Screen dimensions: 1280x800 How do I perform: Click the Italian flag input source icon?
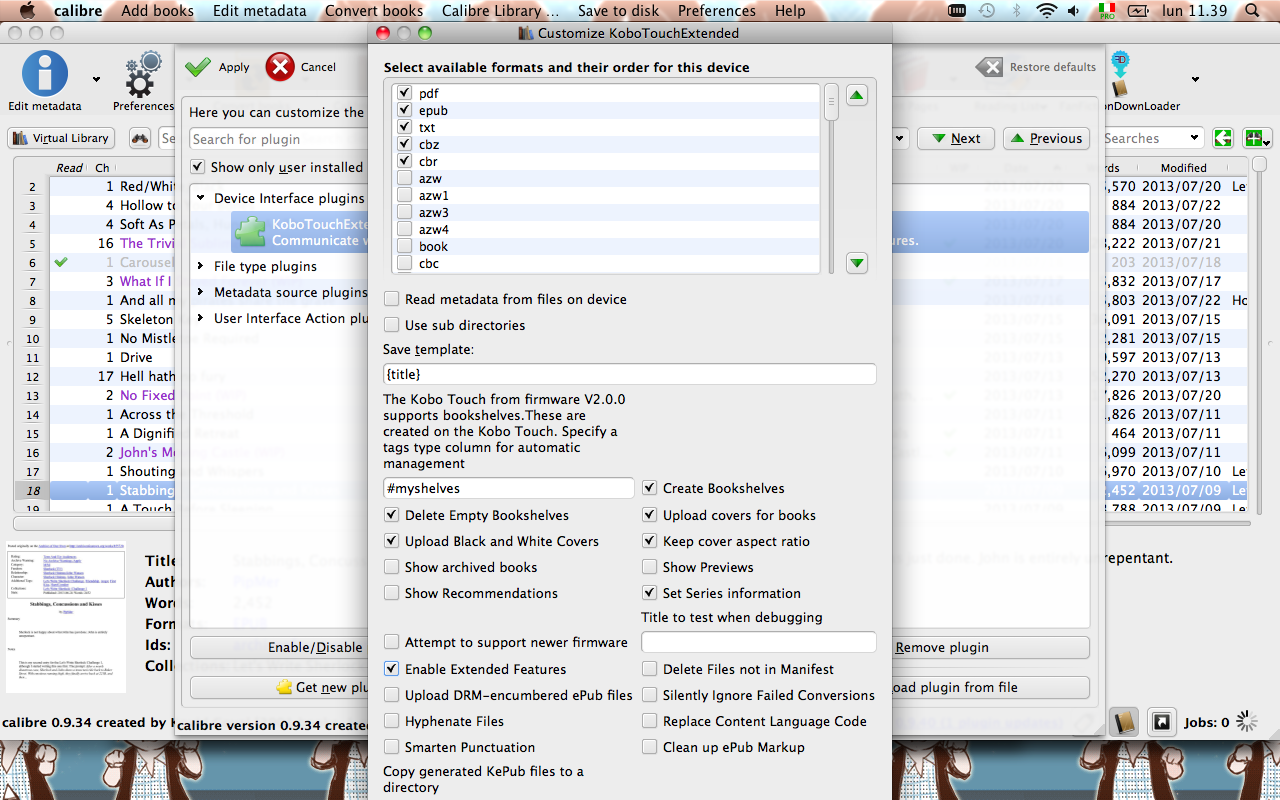[1107, 11]
